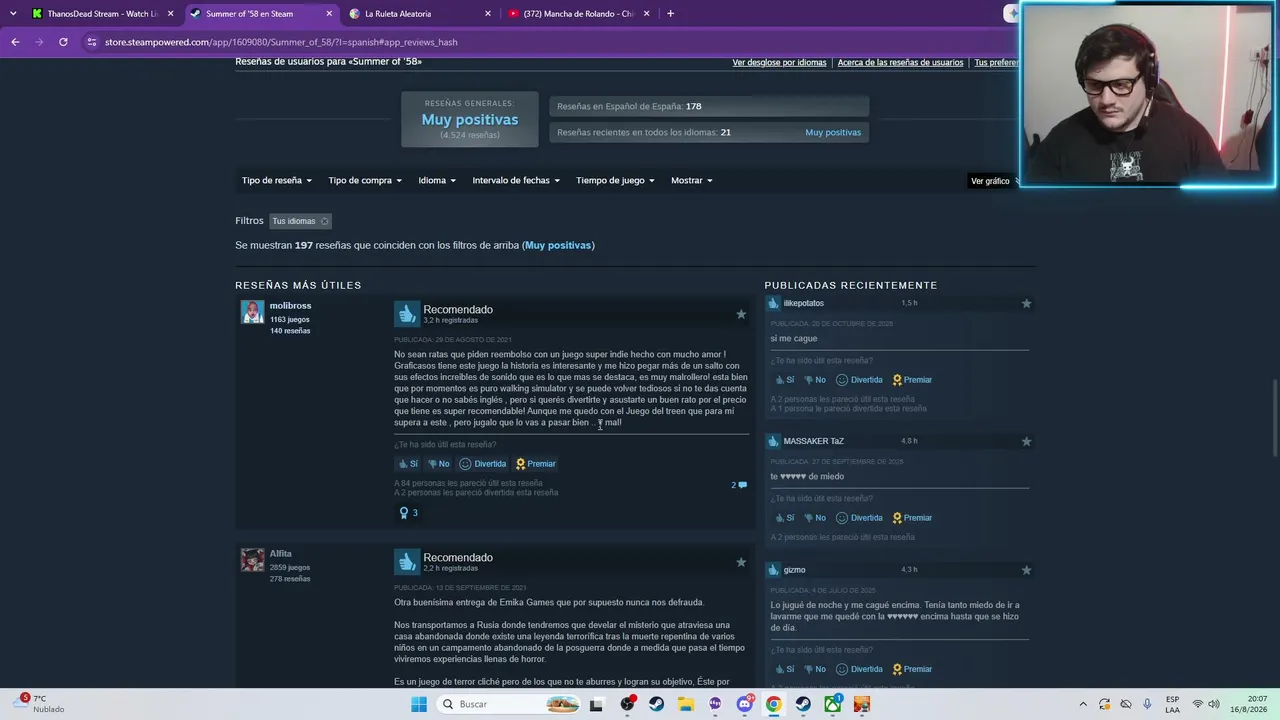Click the taskbar 'Buscar' search box
The height and width of the screenshot is (720, 1280).
(508, 704)
